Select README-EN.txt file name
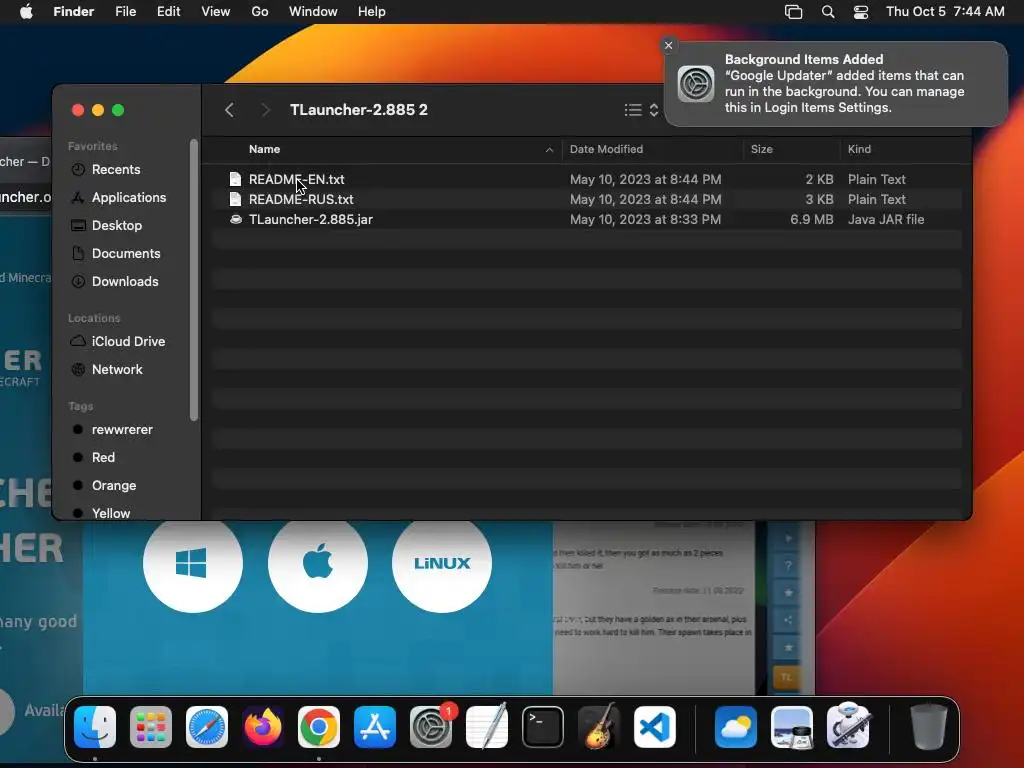This screenshot has height=768, width=1024. coord(296,179)
